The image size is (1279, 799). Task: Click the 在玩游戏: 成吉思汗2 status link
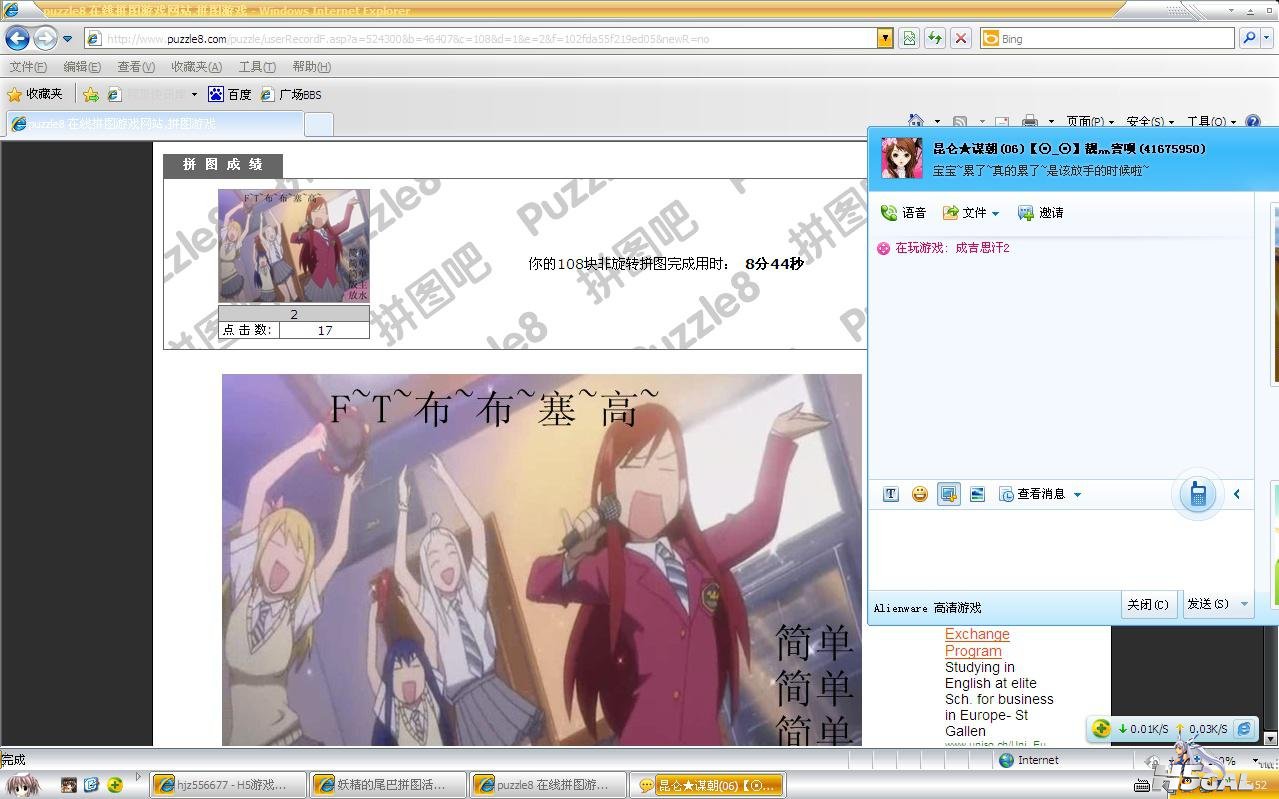952,248
